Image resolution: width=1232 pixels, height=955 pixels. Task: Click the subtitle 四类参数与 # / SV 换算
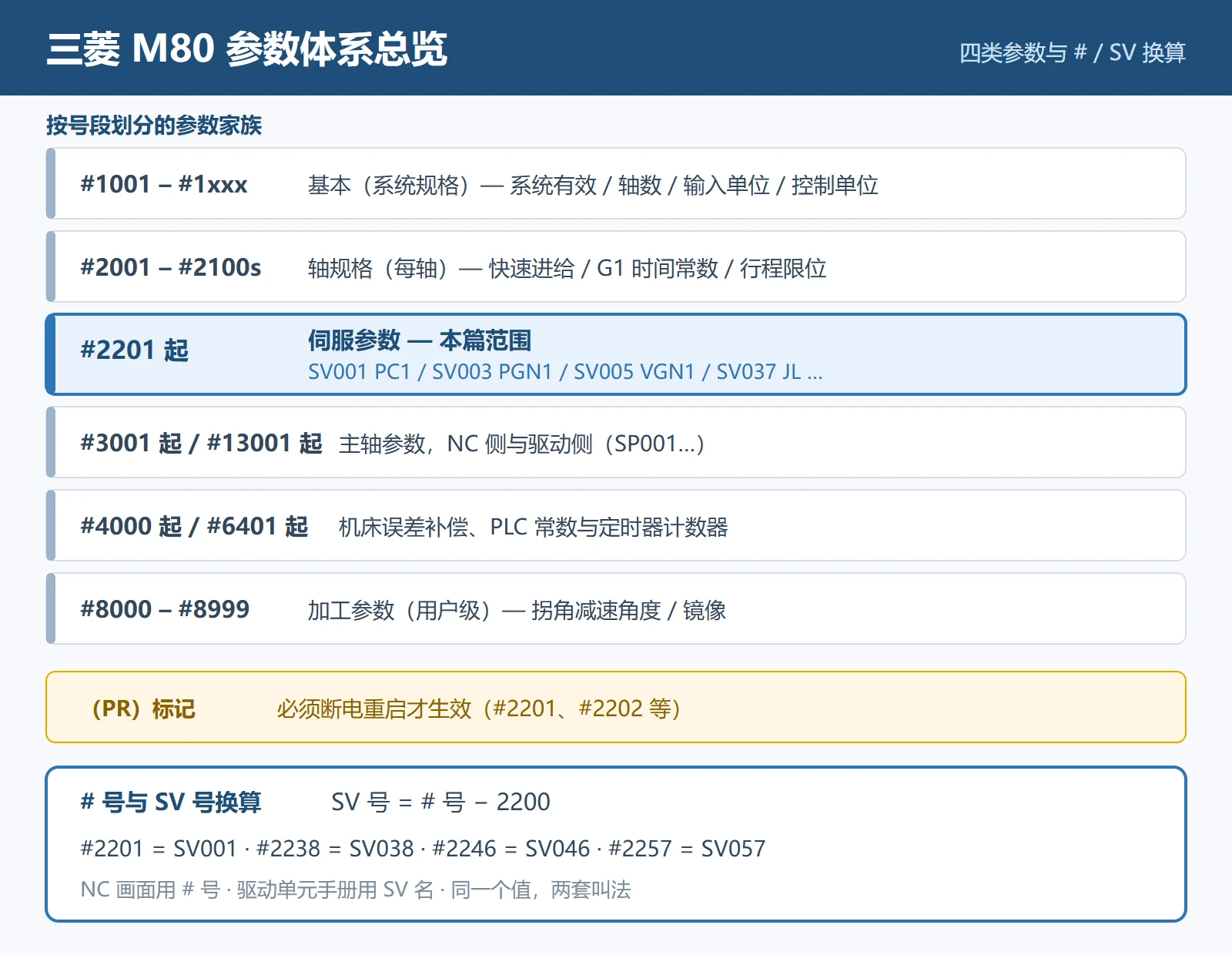[1072, 52]
